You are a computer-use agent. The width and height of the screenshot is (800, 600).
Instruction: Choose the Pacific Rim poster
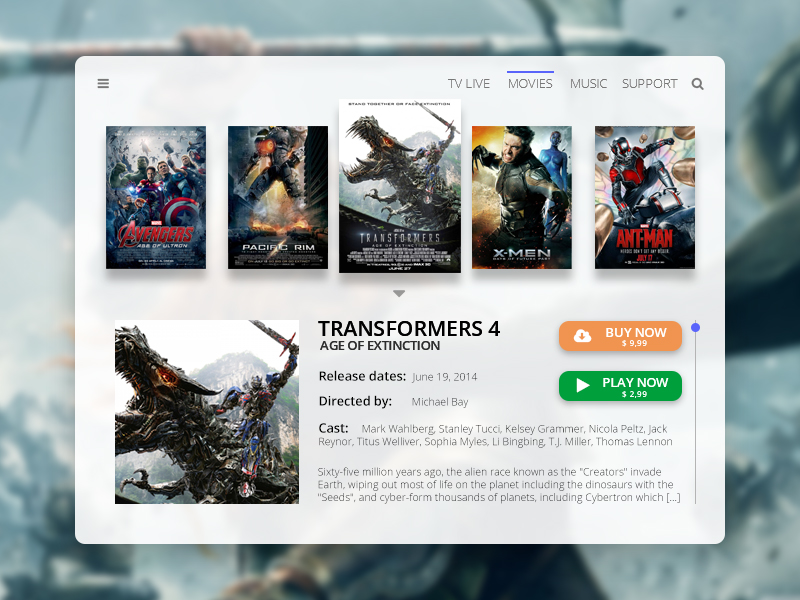(x=278, y=197)
